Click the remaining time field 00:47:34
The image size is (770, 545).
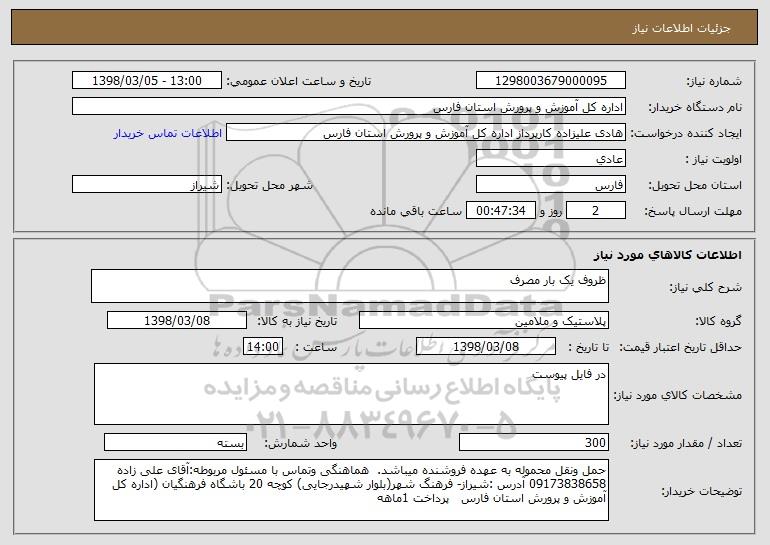(x=500, y=210)
